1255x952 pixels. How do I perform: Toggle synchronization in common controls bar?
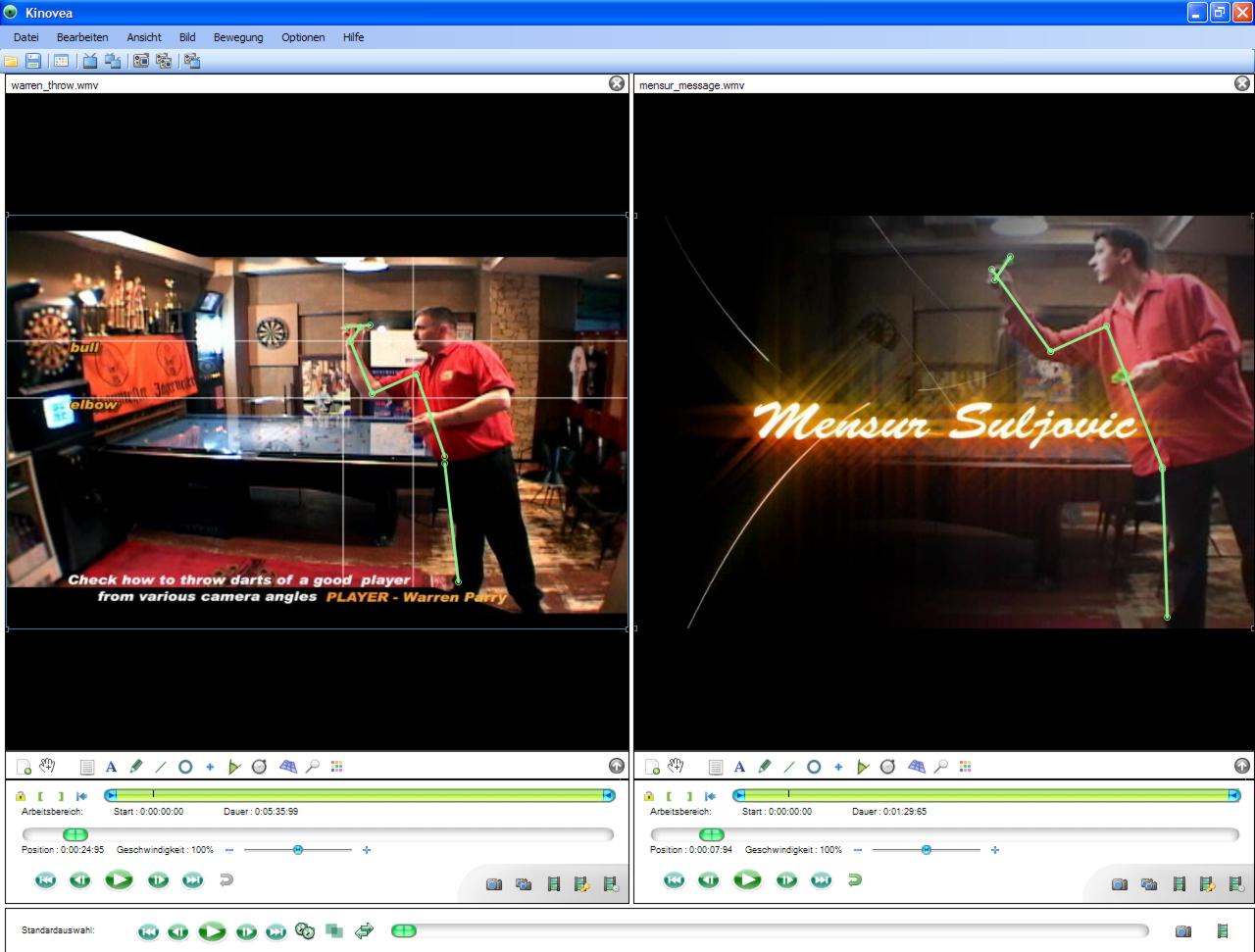coord(304,931)
